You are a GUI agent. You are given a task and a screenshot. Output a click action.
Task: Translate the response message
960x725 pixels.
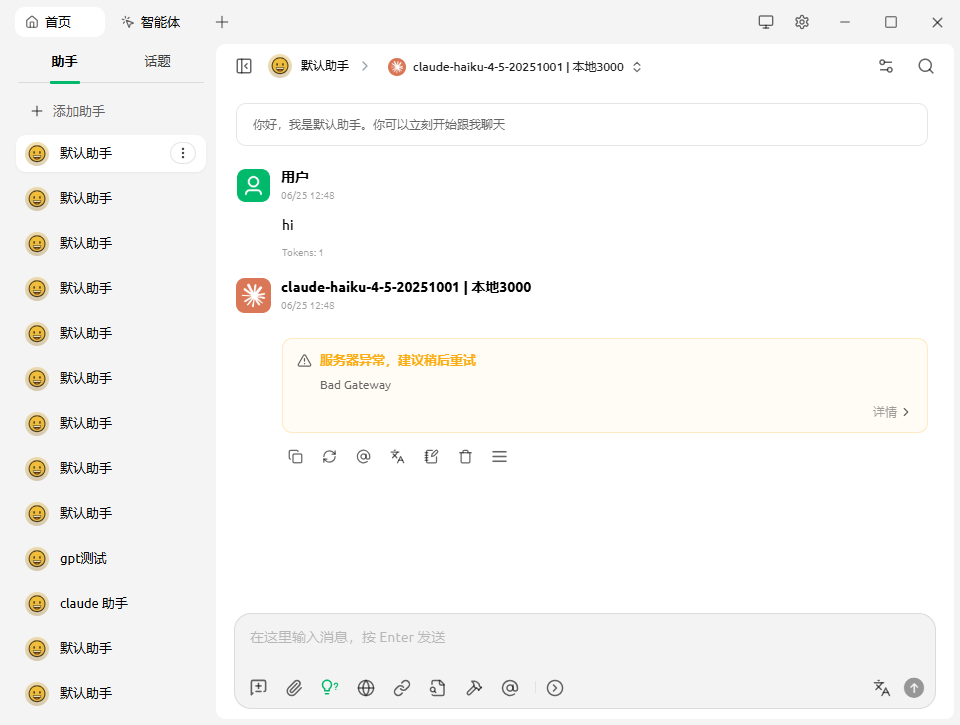tap(397, 457)
